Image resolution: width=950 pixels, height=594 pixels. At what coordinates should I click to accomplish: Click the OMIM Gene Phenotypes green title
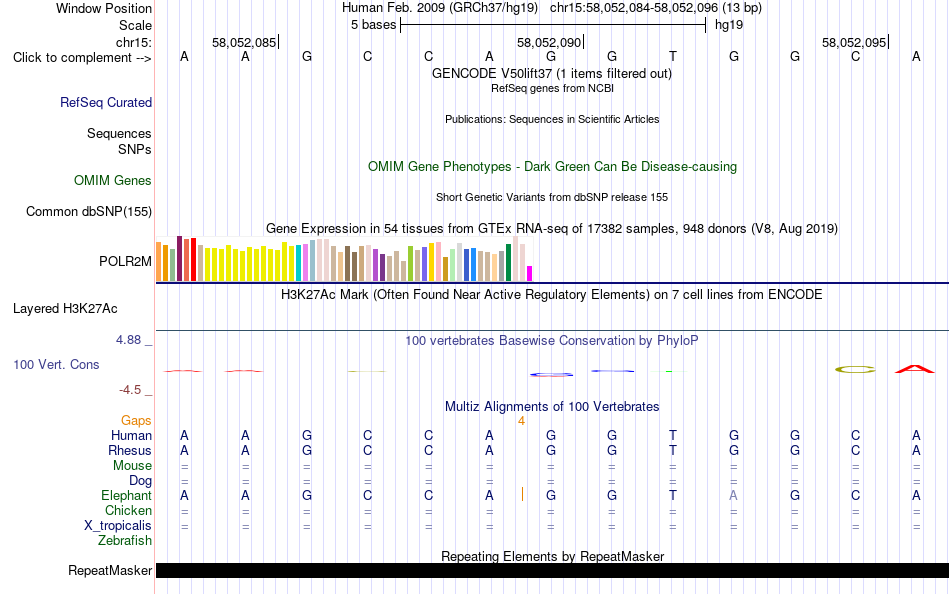[x=553, y=167]
